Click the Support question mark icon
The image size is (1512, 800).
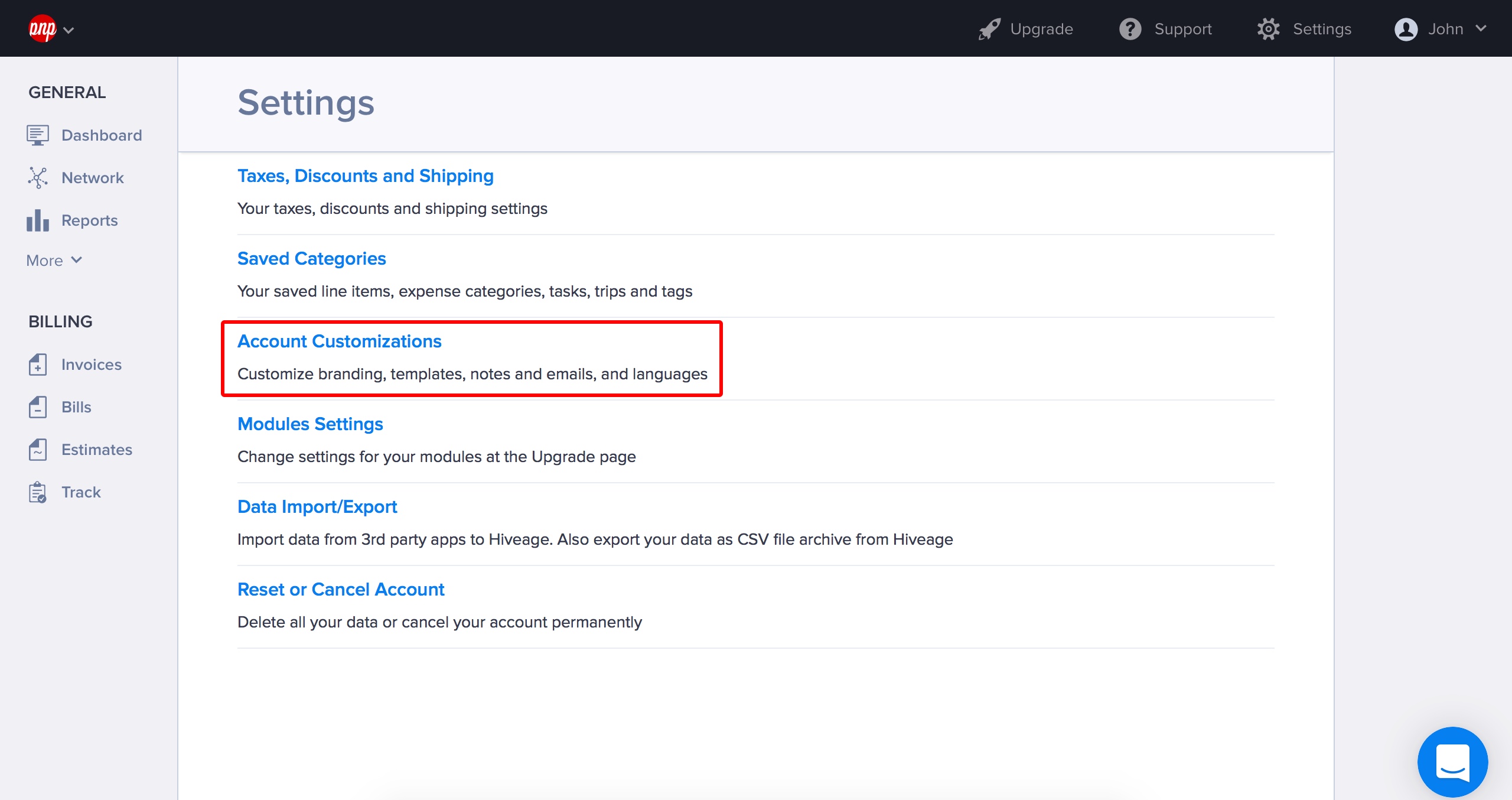pos(1130,29)
